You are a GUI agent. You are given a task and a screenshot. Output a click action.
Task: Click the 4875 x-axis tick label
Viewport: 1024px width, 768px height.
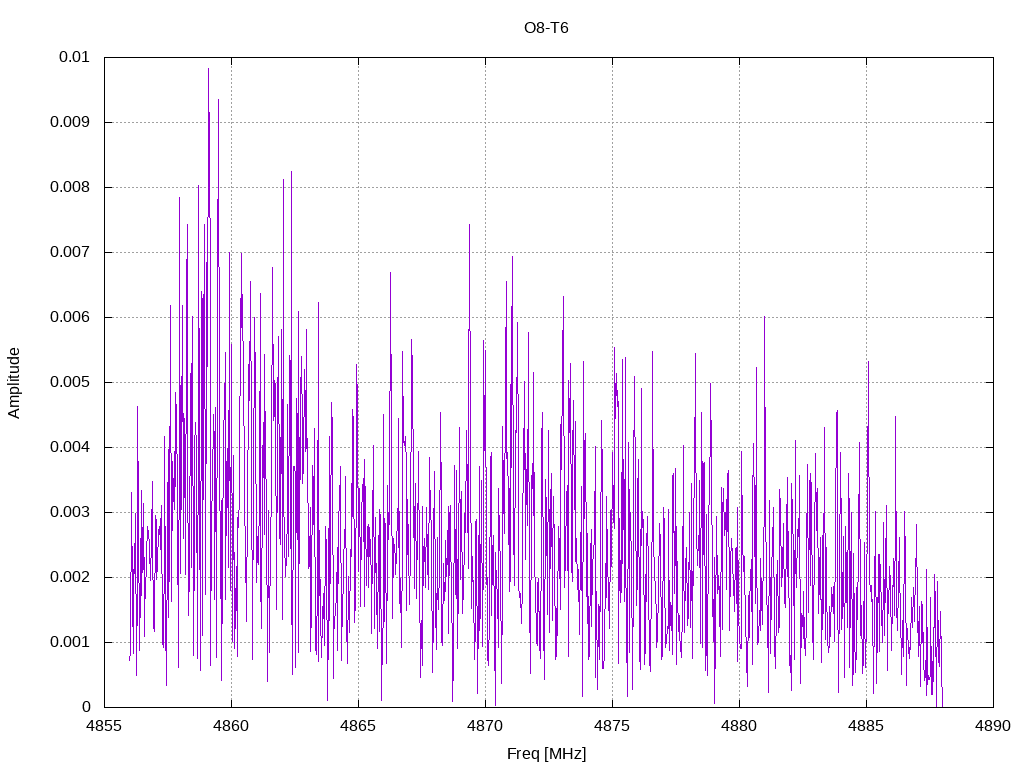613,726
